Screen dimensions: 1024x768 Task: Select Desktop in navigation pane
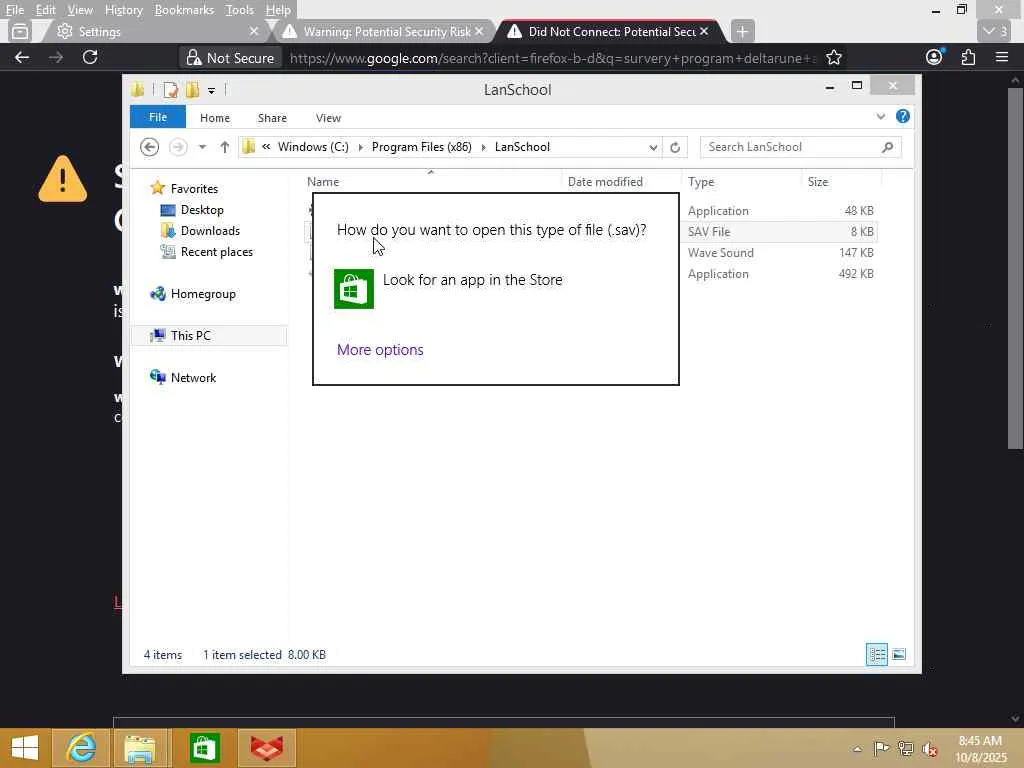coord(202,210)
